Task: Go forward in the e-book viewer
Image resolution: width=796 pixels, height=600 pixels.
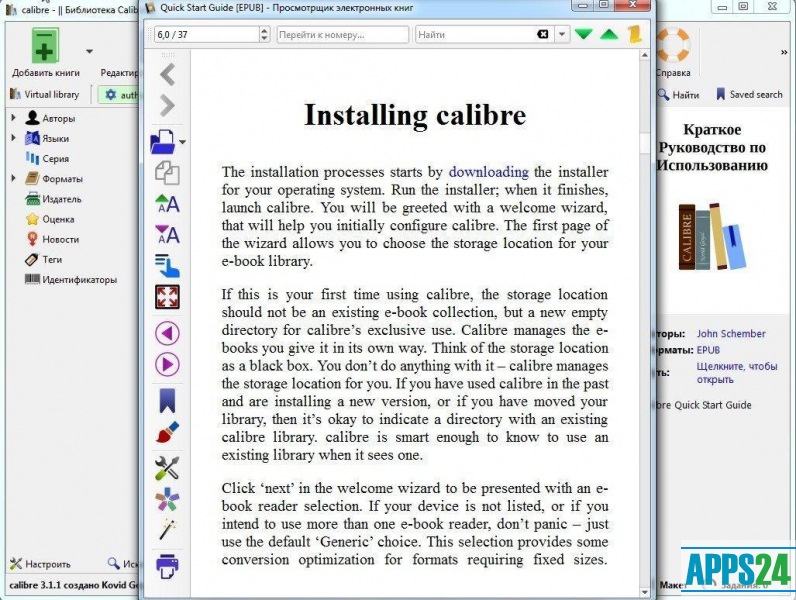Action: tap(168, 106)
